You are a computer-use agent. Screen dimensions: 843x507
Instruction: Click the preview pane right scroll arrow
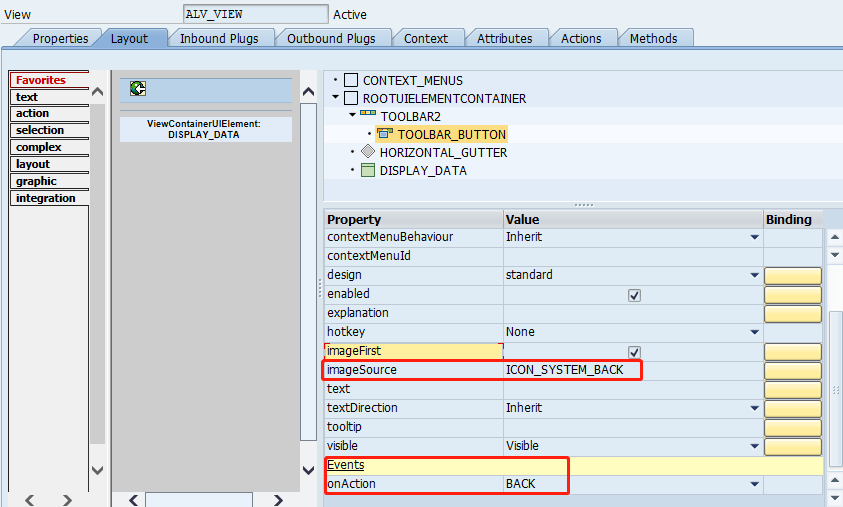278,500
